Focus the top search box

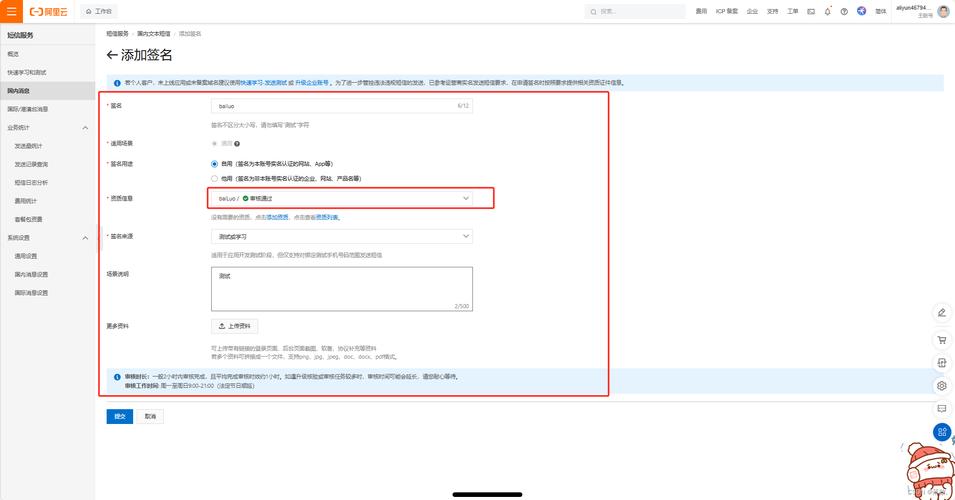coord(635,11)
